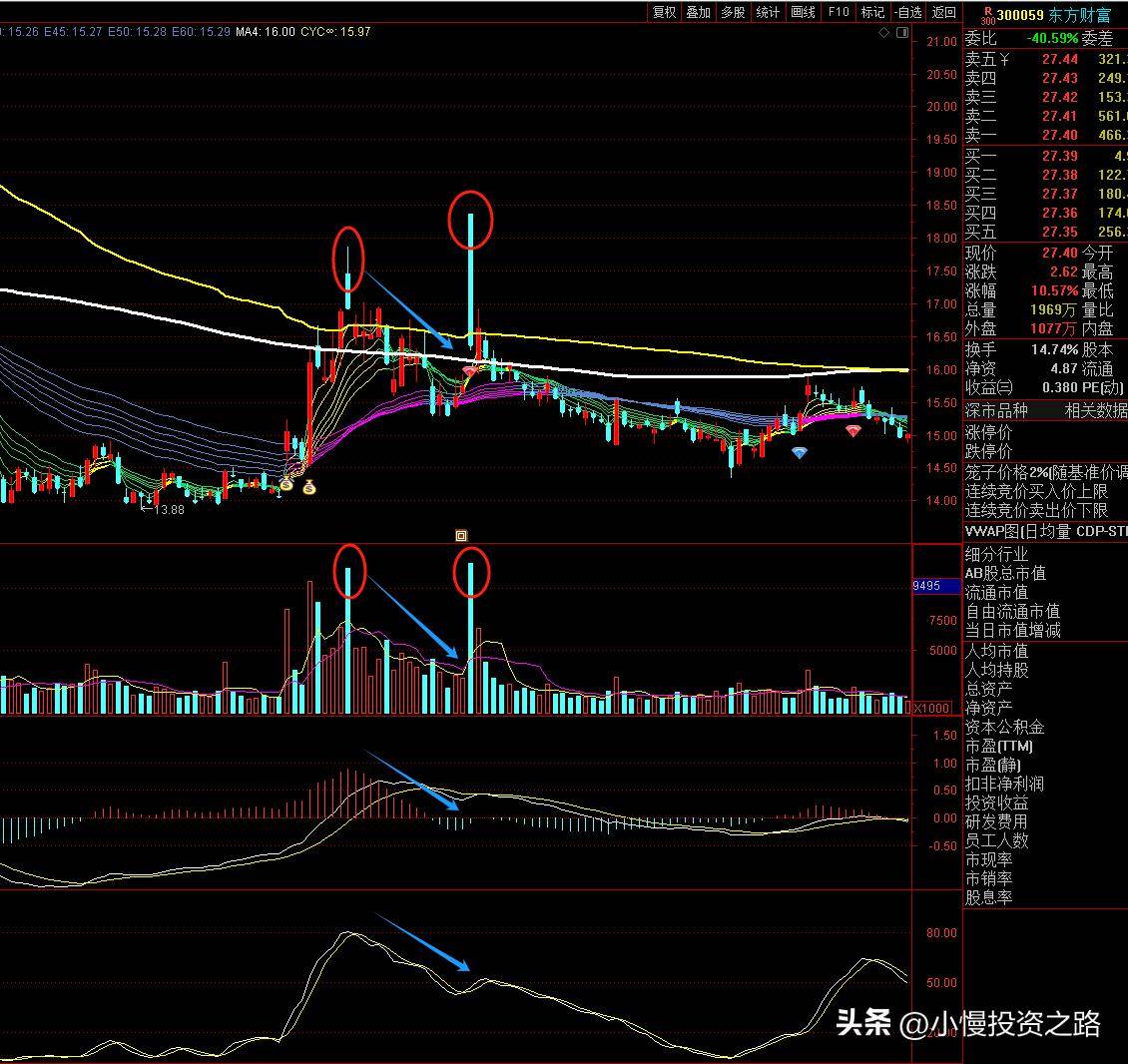Click the R300 badge beside stock code
This screenshot has height=1064, width=1128.
(x=987, y=15)
